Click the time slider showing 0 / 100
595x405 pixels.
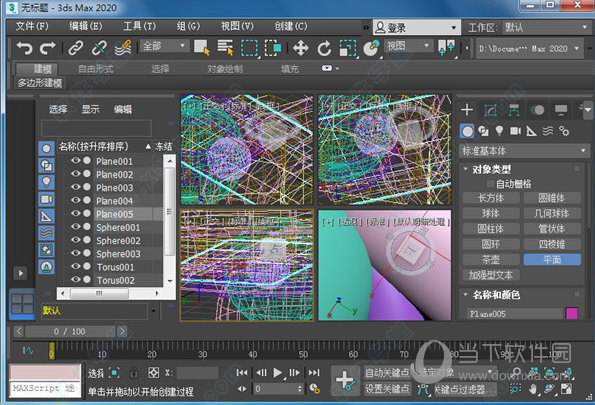pos(70,332)
